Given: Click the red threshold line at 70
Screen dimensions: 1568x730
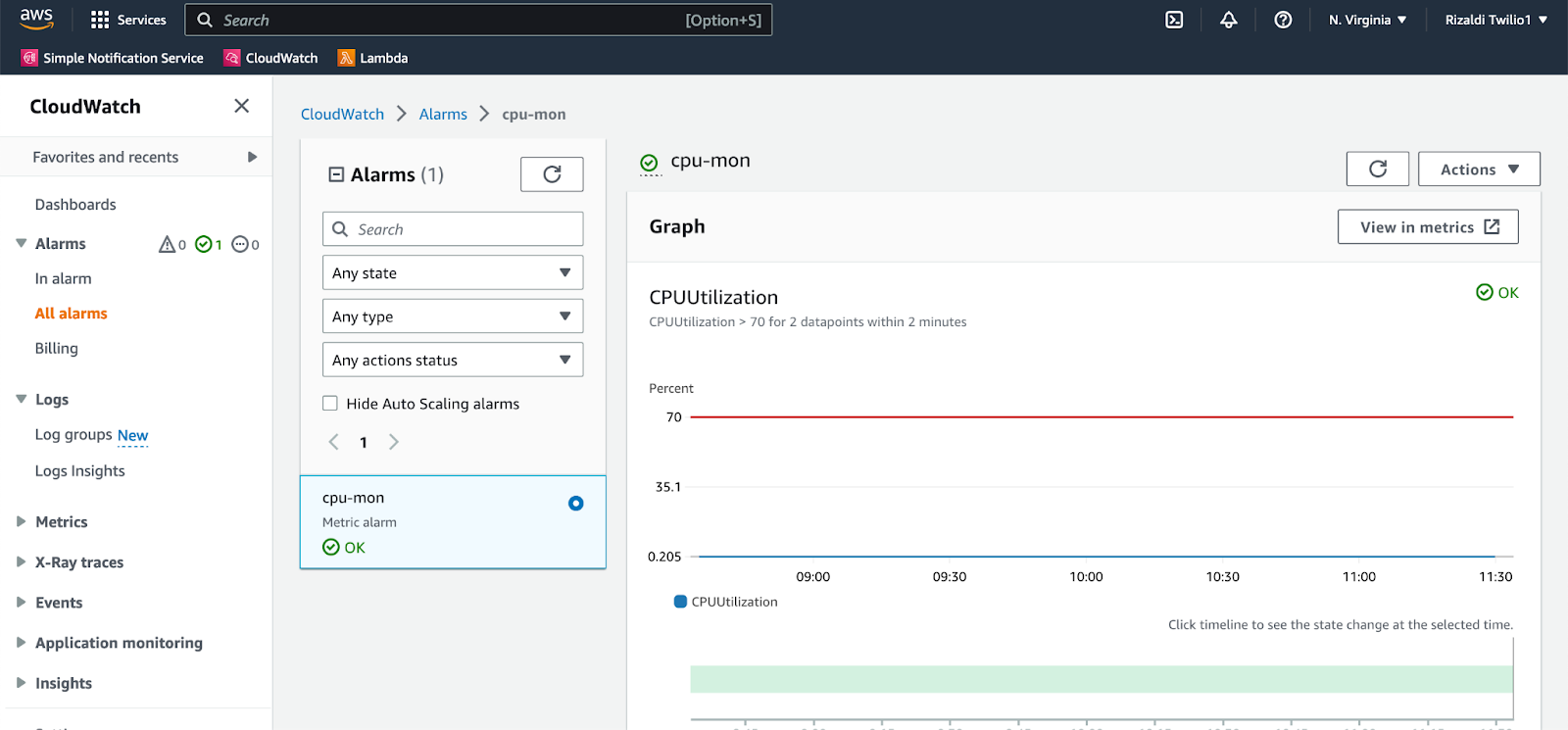Looking at the screenshot, I should pyautogui.click(x=1102, y=416).
